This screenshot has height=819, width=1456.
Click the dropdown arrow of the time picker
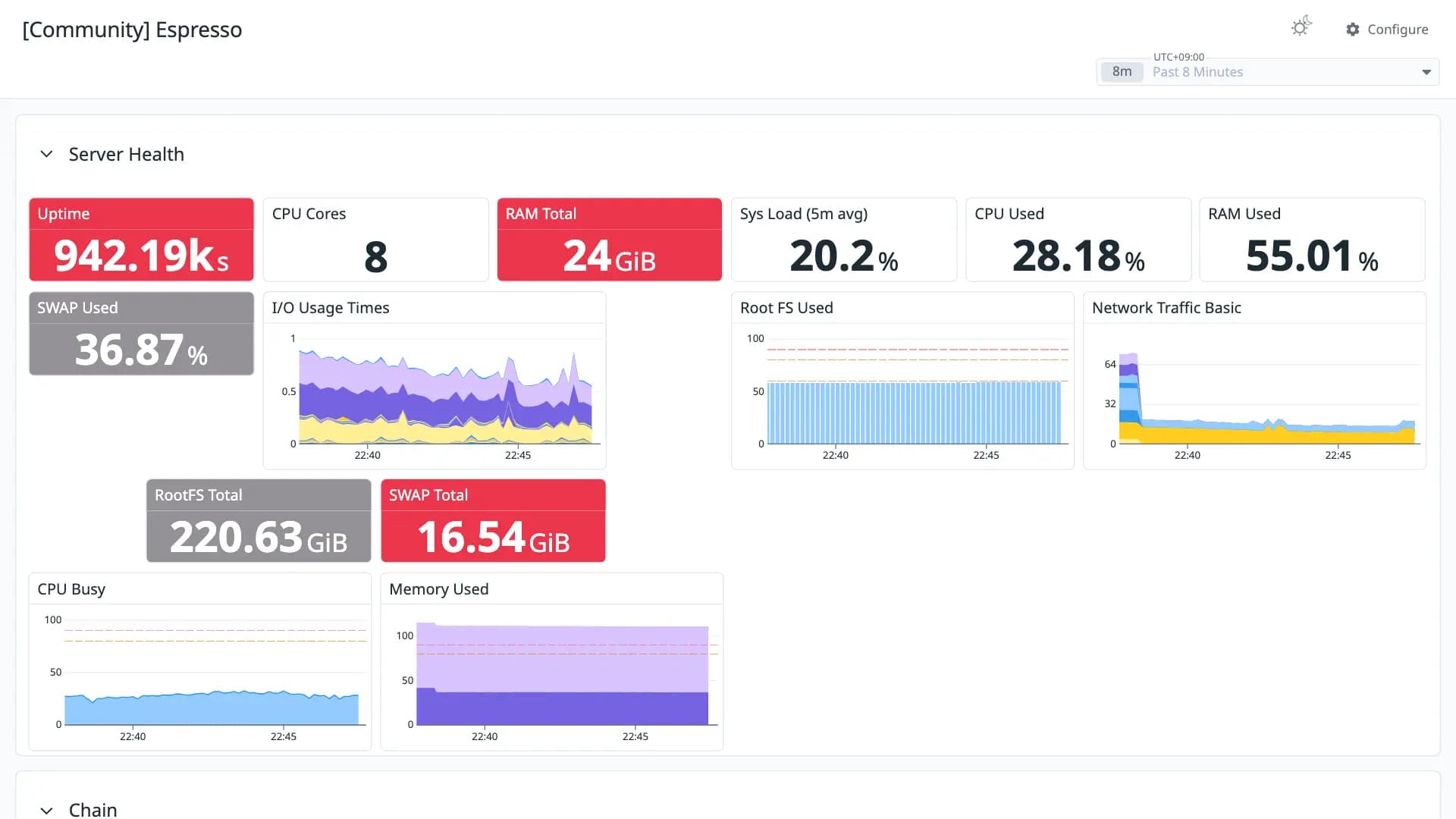click(x=1426, y=72)
